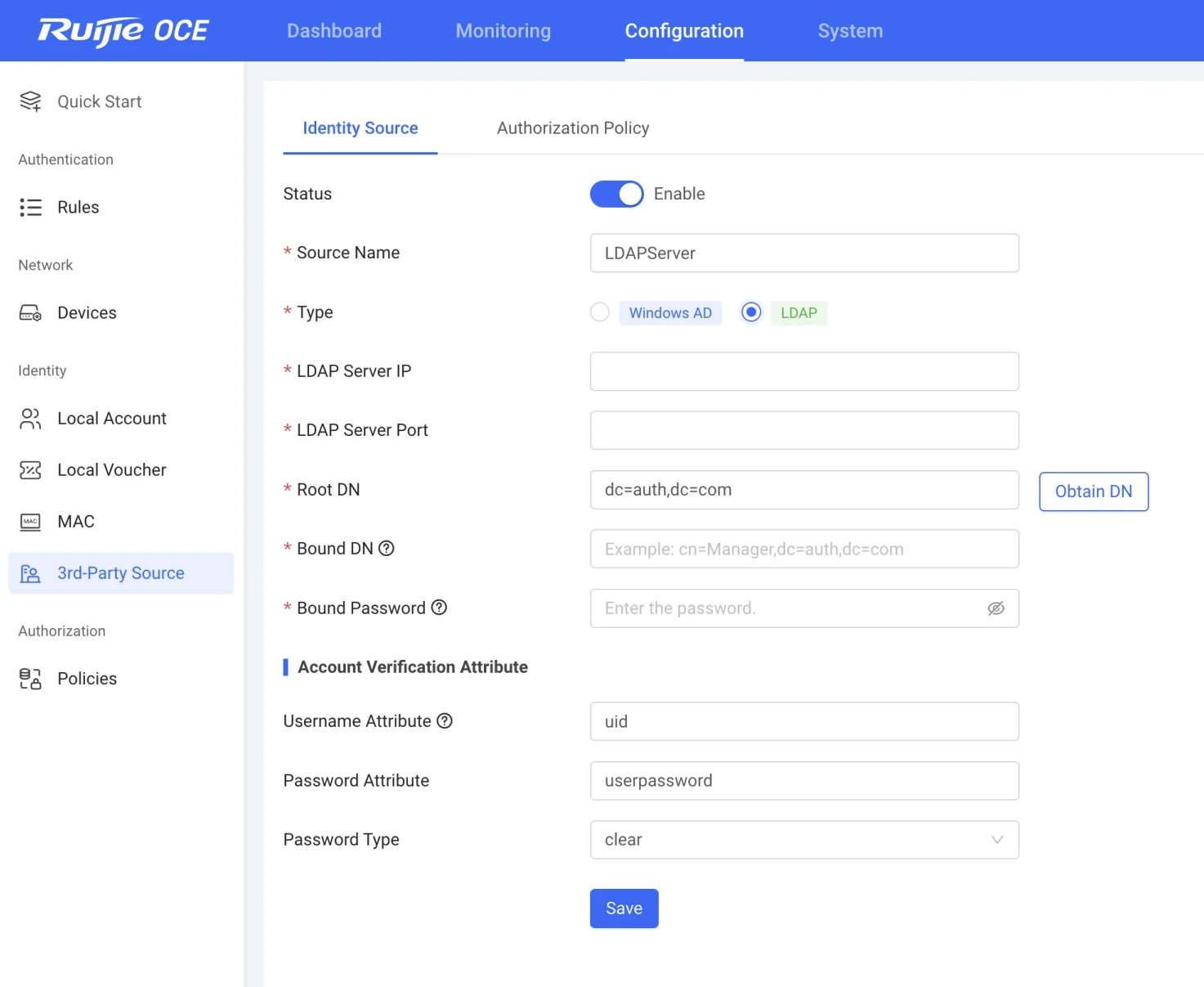This screenshot has height=987, width=1204.
Task: Disable the Status enable toggle
Action: point(616,194)
